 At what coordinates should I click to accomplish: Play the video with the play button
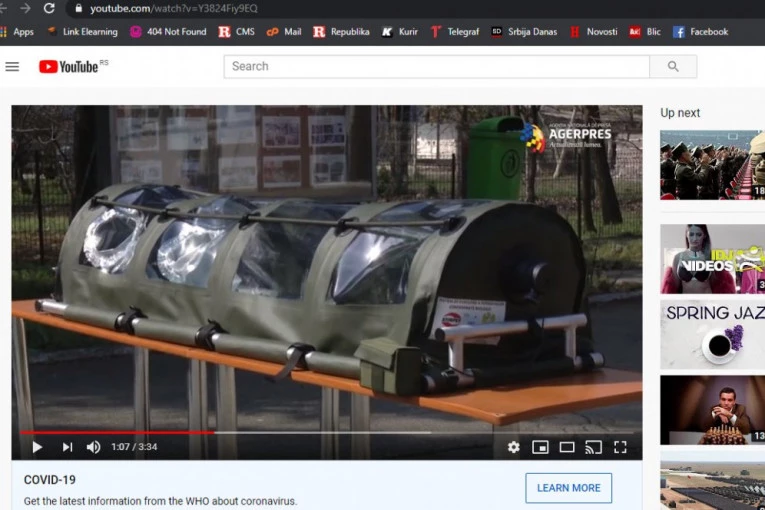tap(37, 447)
